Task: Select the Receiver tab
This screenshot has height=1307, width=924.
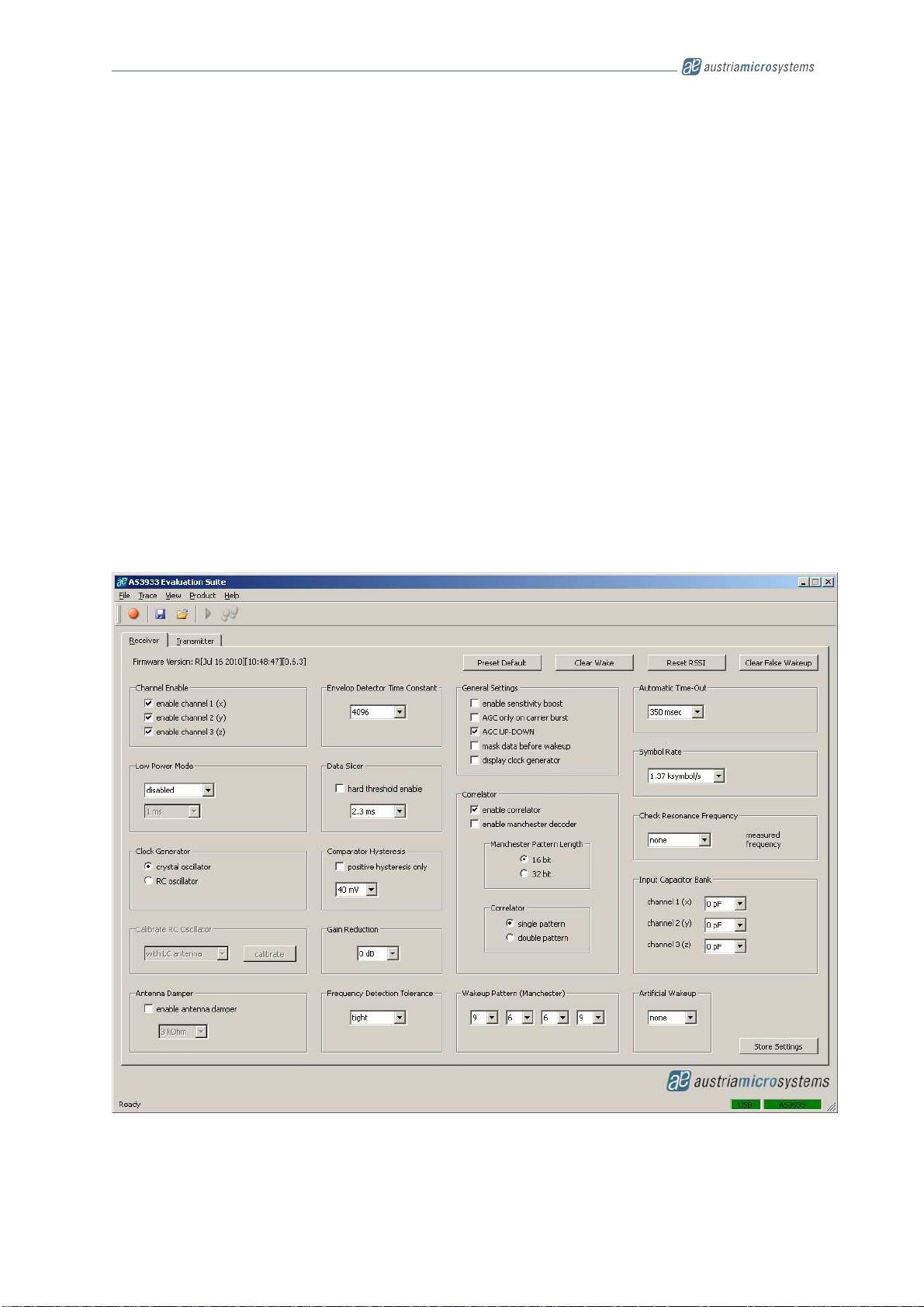Action: pyautogui.click(x=144, y=640)
